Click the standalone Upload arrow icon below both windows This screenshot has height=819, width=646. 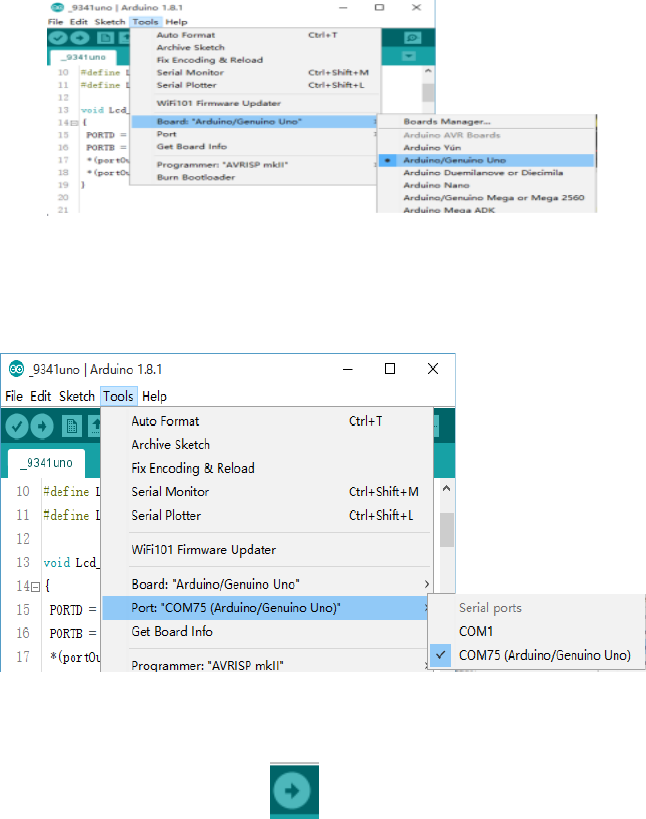[294, 790]
